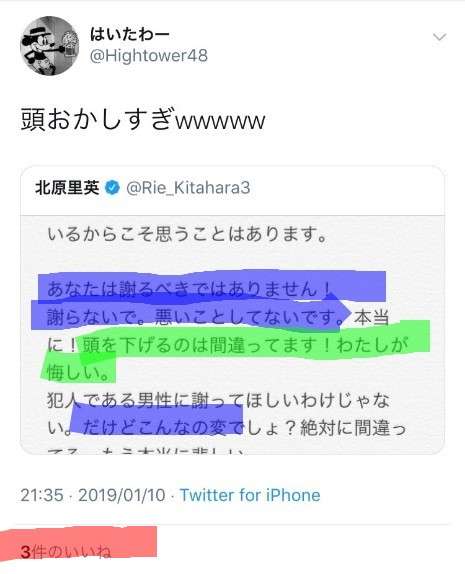This screenshot has height=574, width=465.
Task: Open the quoted tweet's first line いるからこそ
Action: [187, 234]
